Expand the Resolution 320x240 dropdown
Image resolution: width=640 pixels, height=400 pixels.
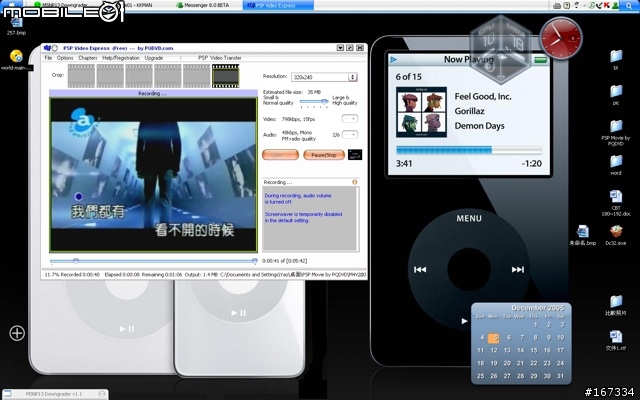pyautogui.click(x=353, y=77)
